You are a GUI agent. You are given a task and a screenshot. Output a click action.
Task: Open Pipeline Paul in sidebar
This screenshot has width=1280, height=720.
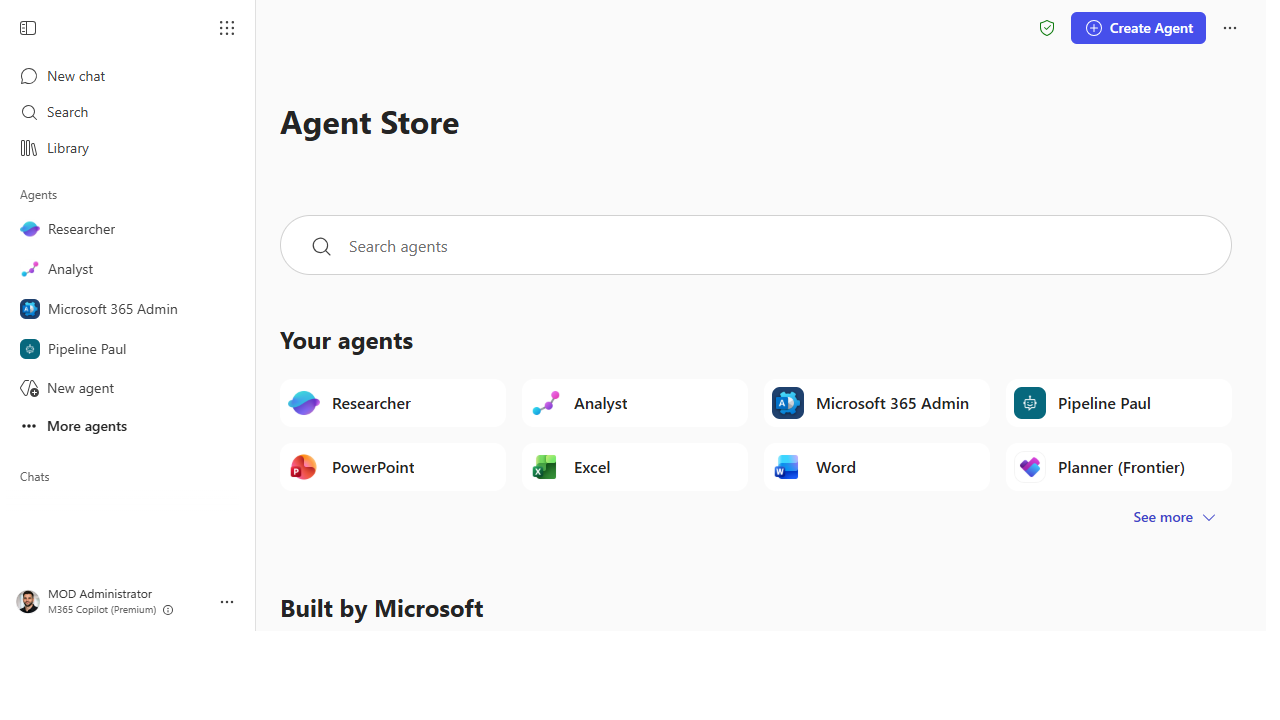tap(128, 349)
